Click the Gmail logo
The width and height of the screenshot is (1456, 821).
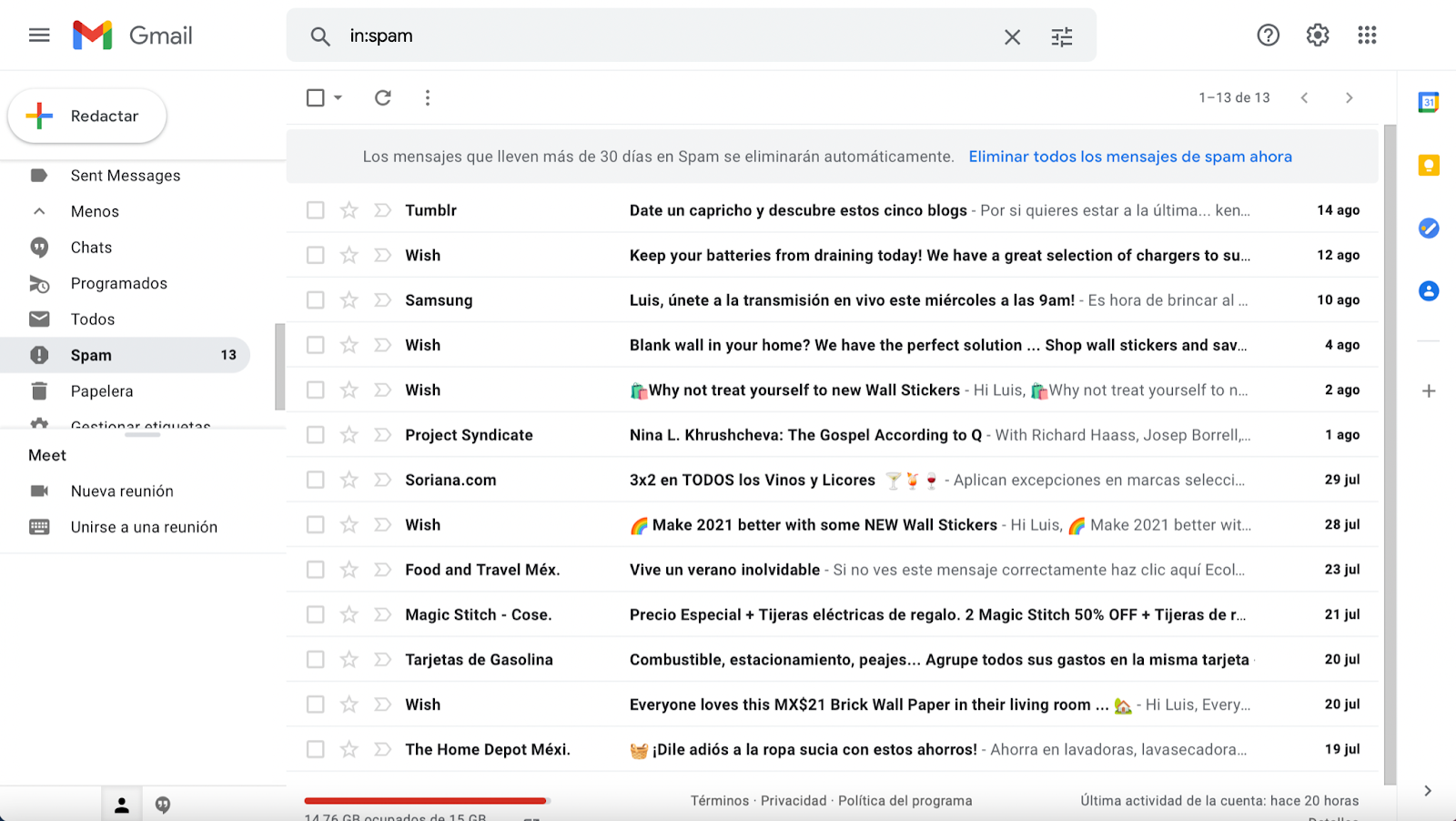(133, 35)
